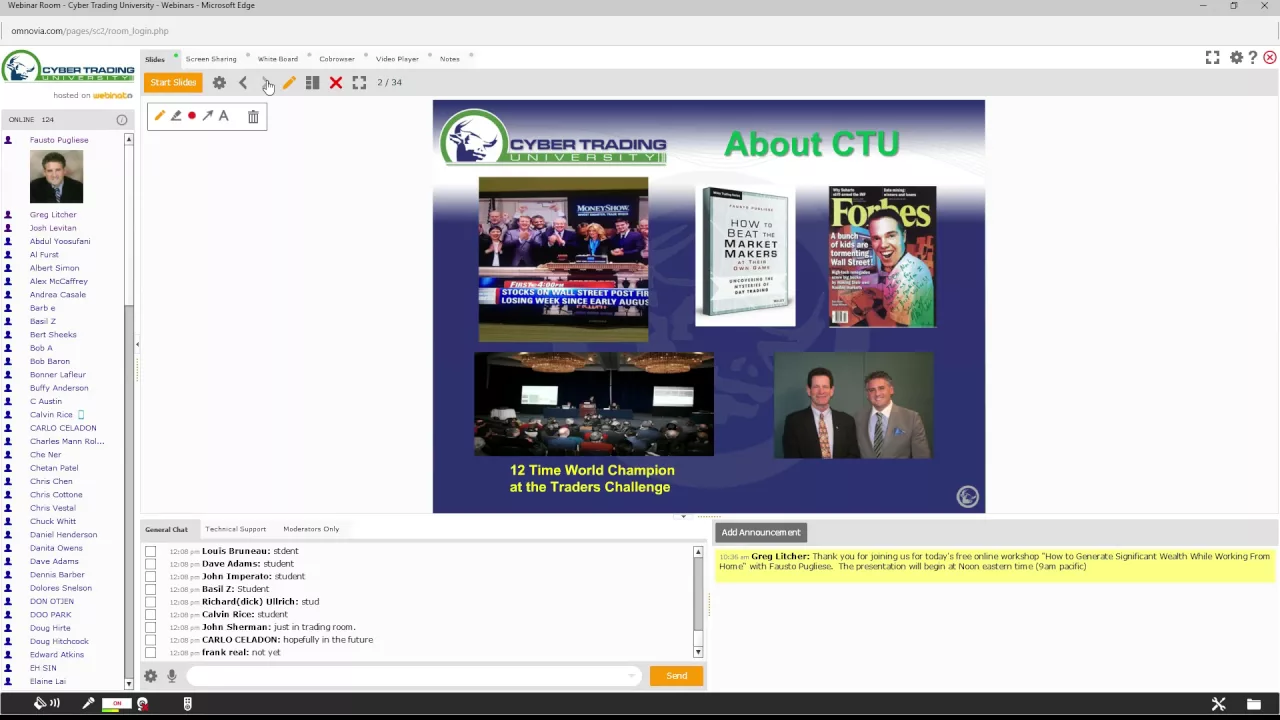Open the Cobrowser tab

point(336,59)
